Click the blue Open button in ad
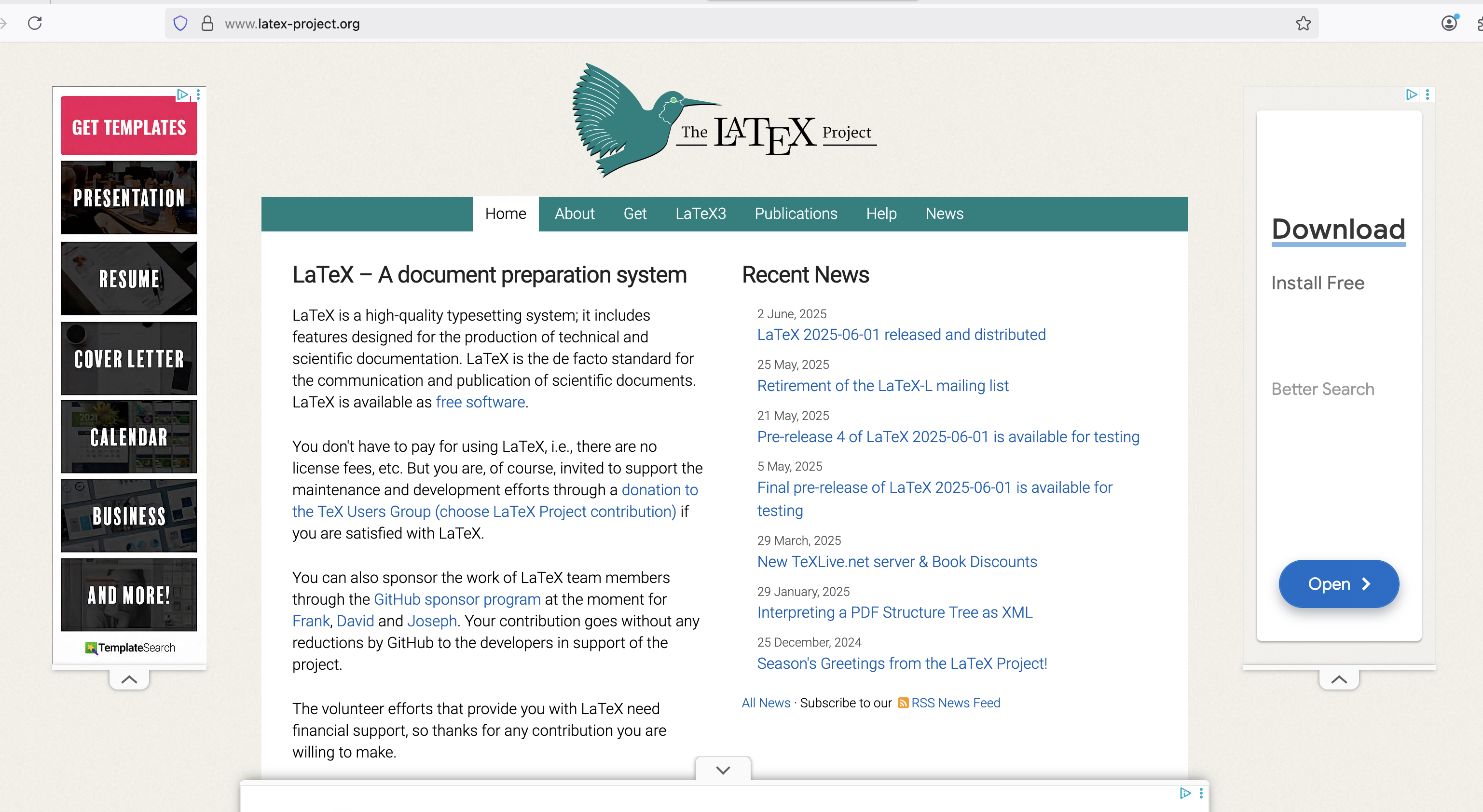 point(1339,583)
